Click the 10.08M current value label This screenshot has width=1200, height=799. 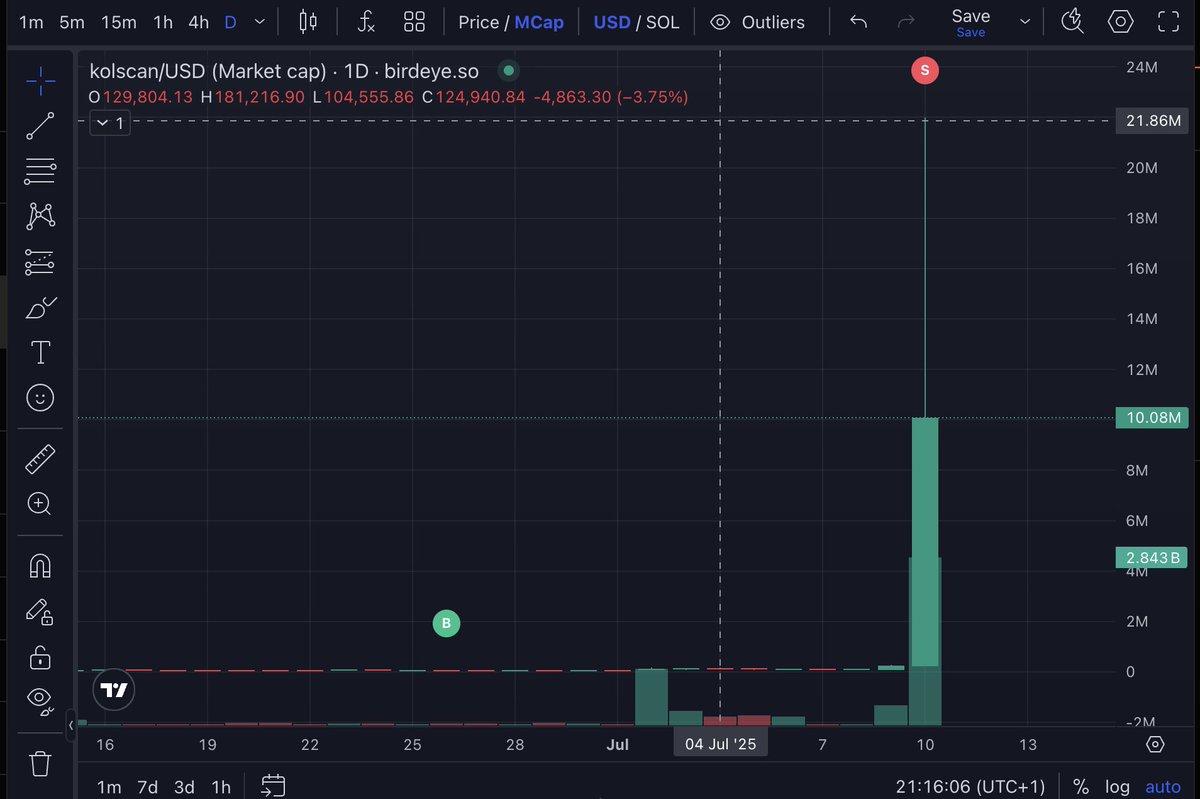(1151, 418)
